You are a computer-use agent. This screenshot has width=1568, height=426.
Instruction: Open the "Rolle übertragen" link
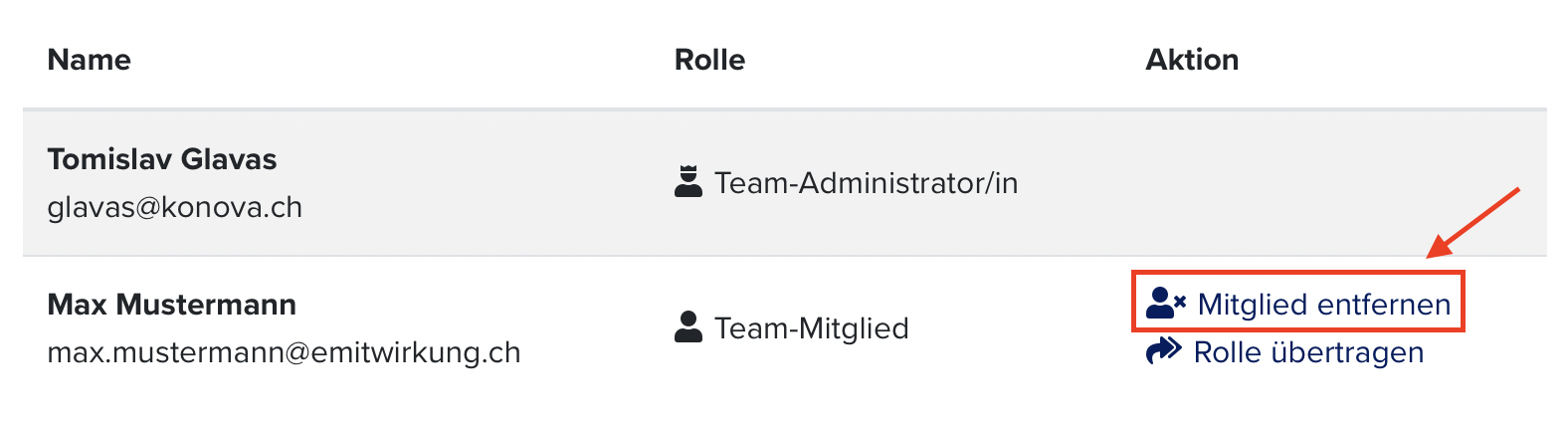[1308, 352]
